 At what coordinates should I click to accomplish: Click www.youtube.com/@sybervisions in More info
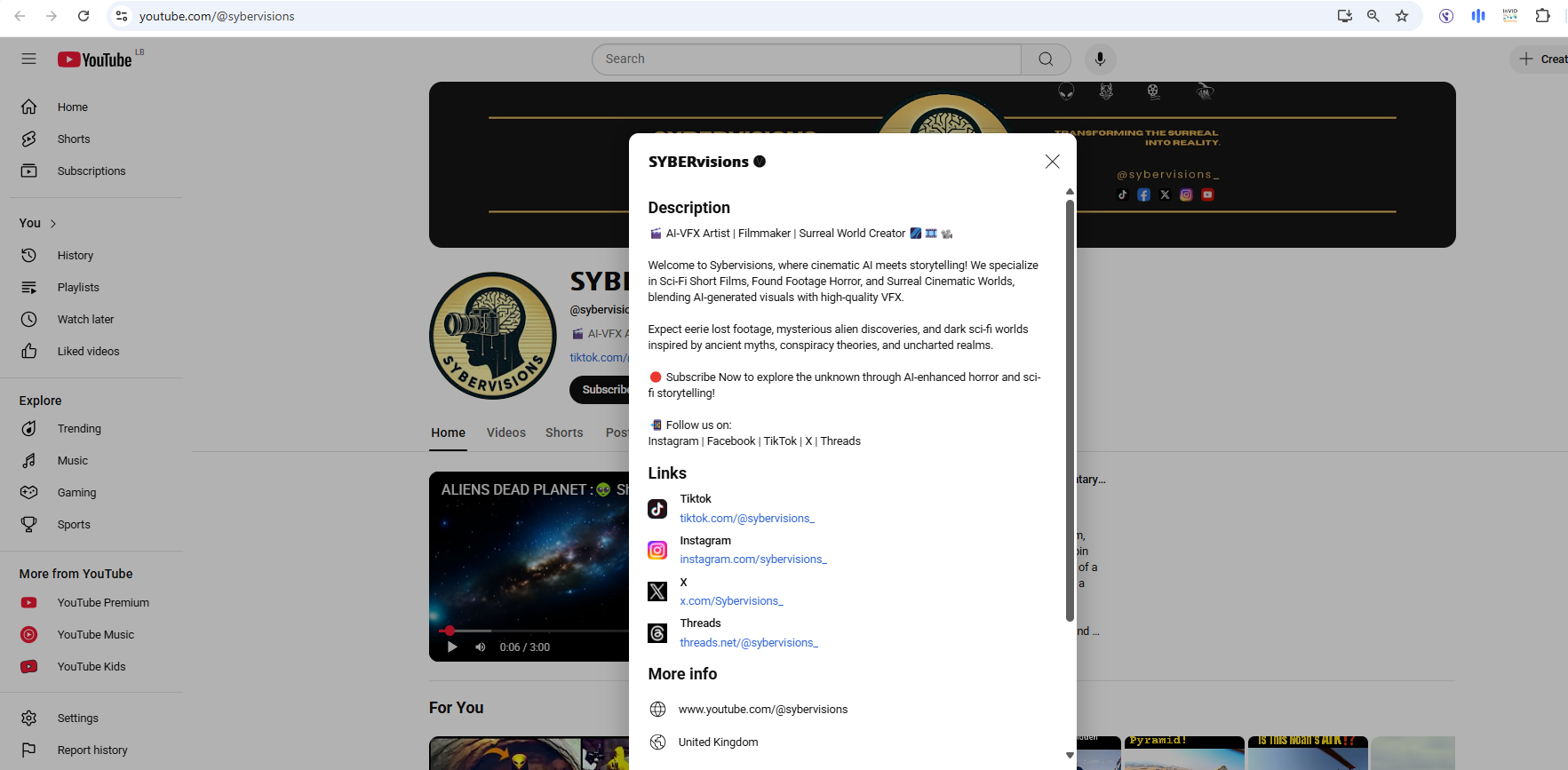(x=763, y=709)
